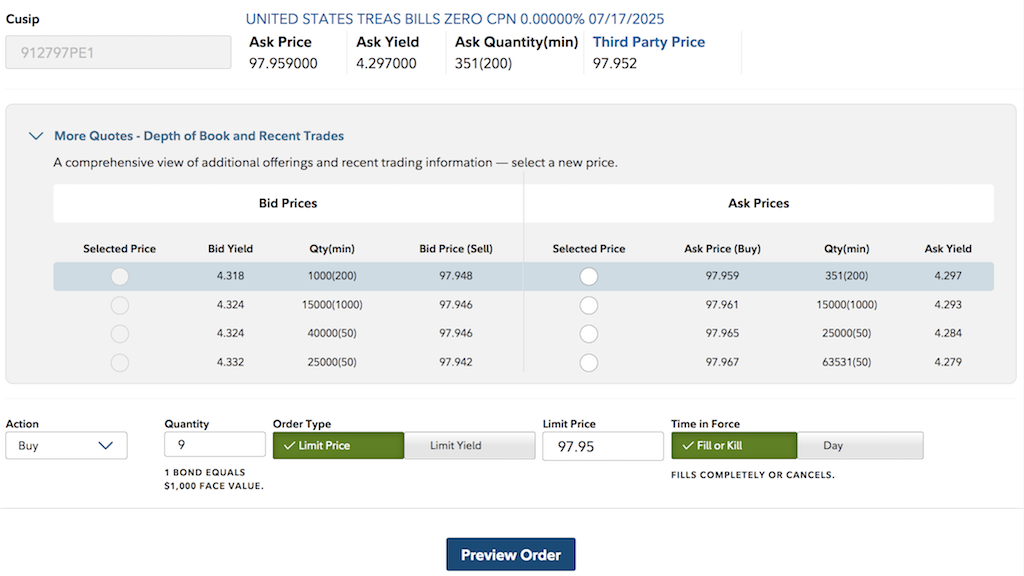
Task: Select ask price 97.961 radio button
Action: pyautogui.click(x=589, y=305)
